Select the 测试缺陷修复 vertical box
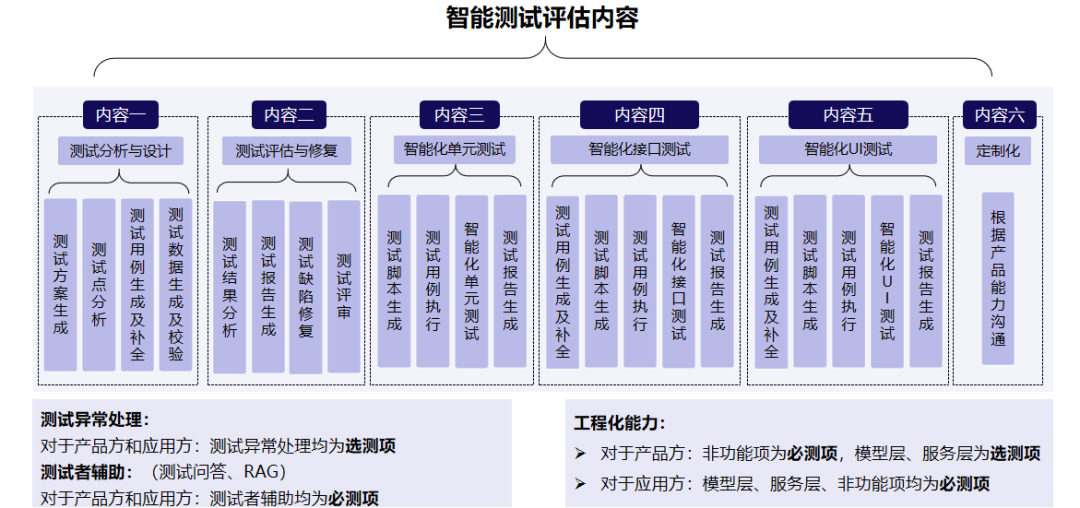This screenshot has height=508, width=1080. pyautogui.click(x=306, y=287)
